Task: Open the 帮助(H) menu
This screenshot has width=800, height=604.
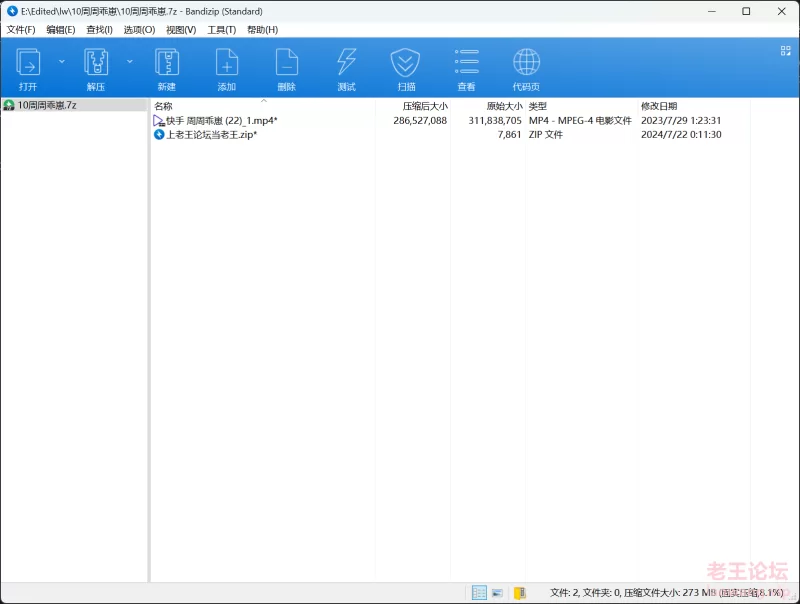Action: (263, 30)
